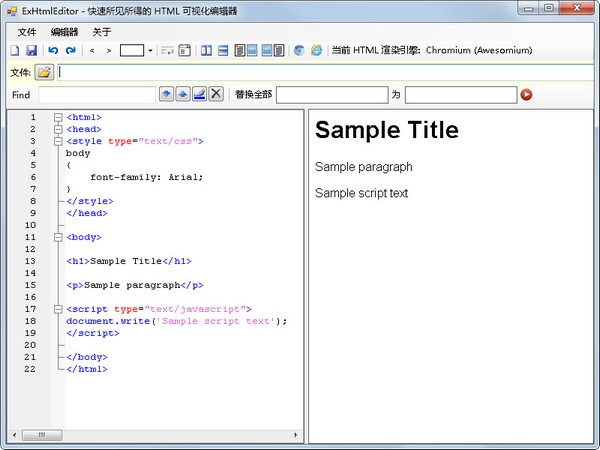This screenshot has height=450, width=600.
Task: Click the 'body' selector on line 4
Action: point(78,153)
